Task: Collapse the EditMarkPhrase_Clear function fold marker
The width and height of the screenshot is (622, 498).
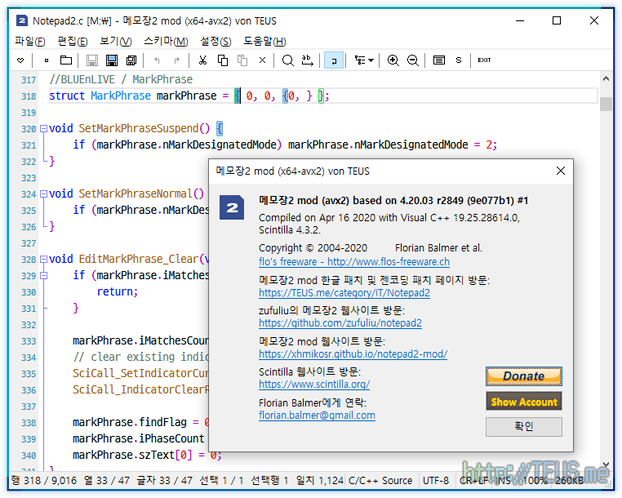Action: tap(44, 260)
